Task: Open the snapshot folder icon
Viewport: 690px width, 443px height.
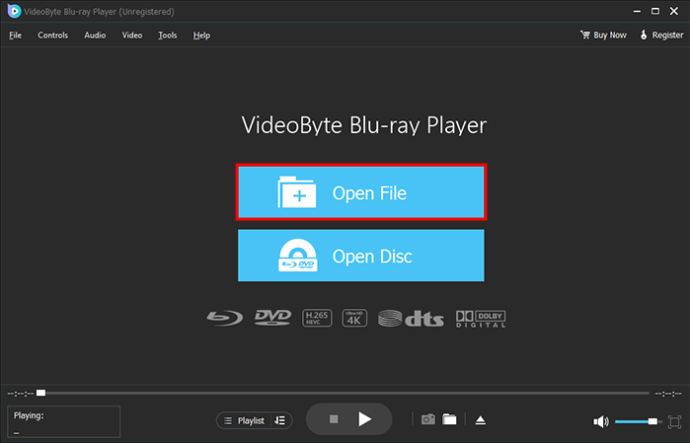Action: tap(449, 419)
